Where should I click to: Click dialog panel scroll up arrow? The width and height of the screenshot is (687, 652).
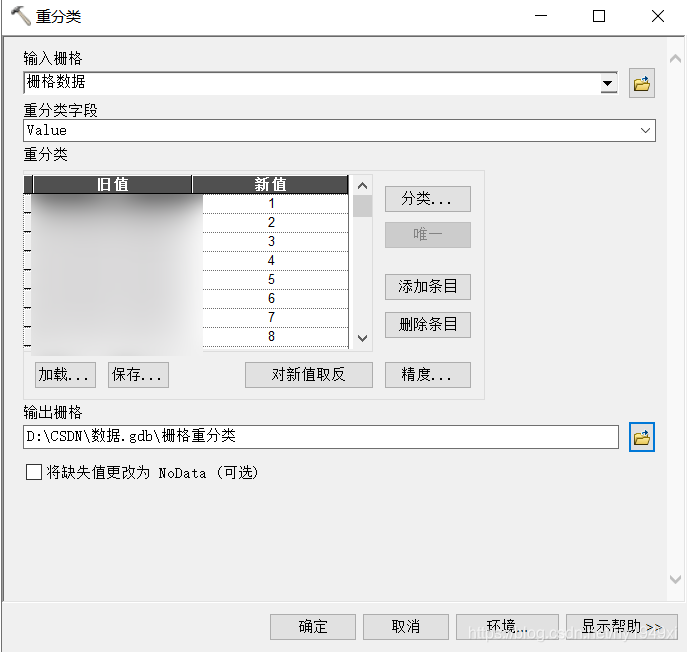point(675,59)
